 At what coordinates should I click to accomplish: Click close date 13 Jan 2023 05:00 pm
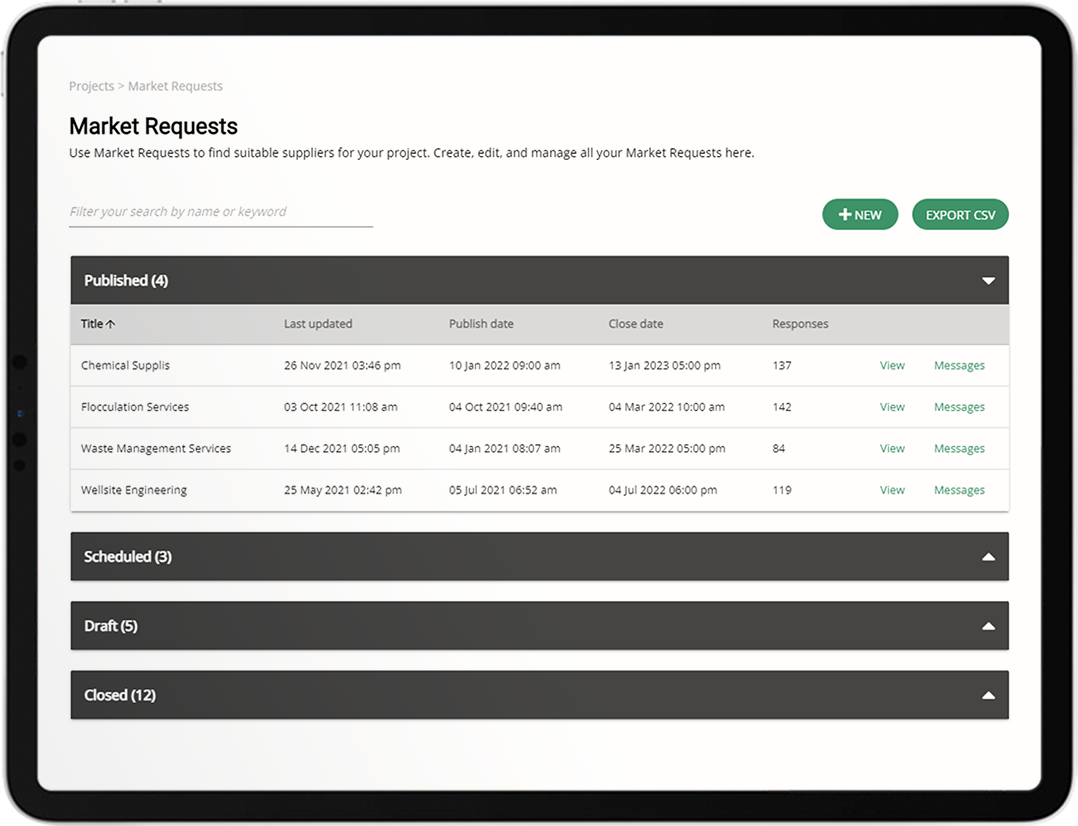pos(665,365)
